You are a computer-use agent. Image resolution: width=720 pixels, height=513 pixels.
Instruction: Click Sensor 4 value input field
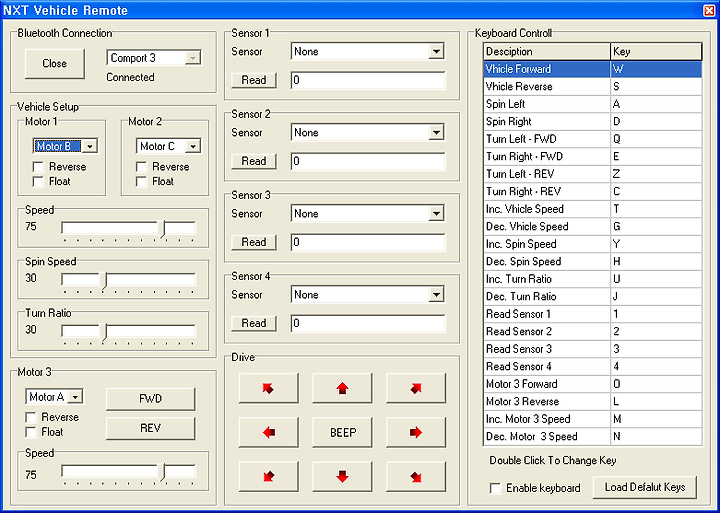click(x=368, y=323)
